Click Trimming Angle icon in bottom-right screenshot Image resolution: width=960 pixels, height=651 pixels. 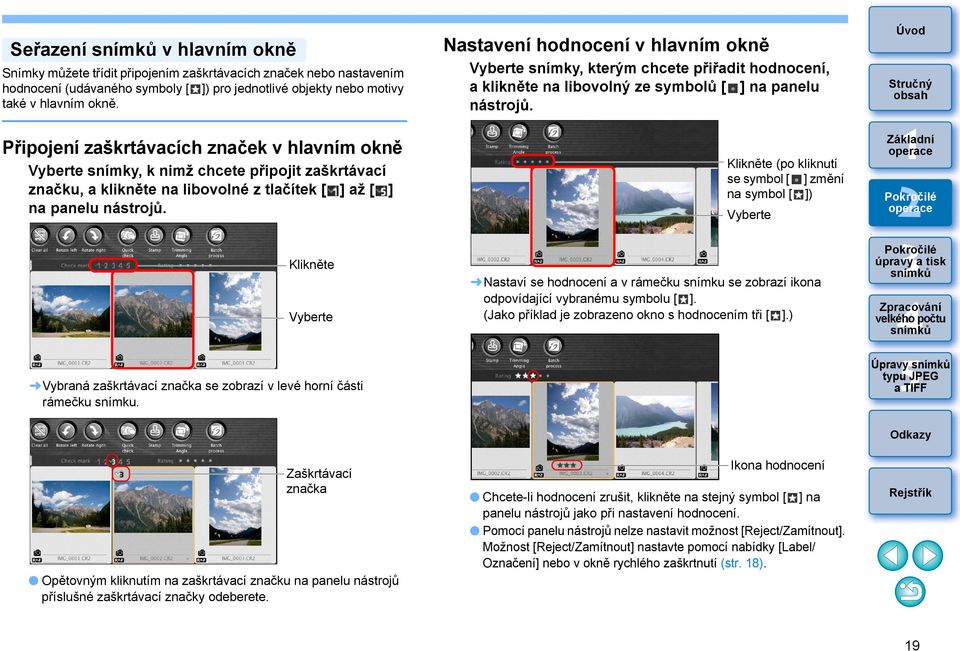click(x=519, y=346)
